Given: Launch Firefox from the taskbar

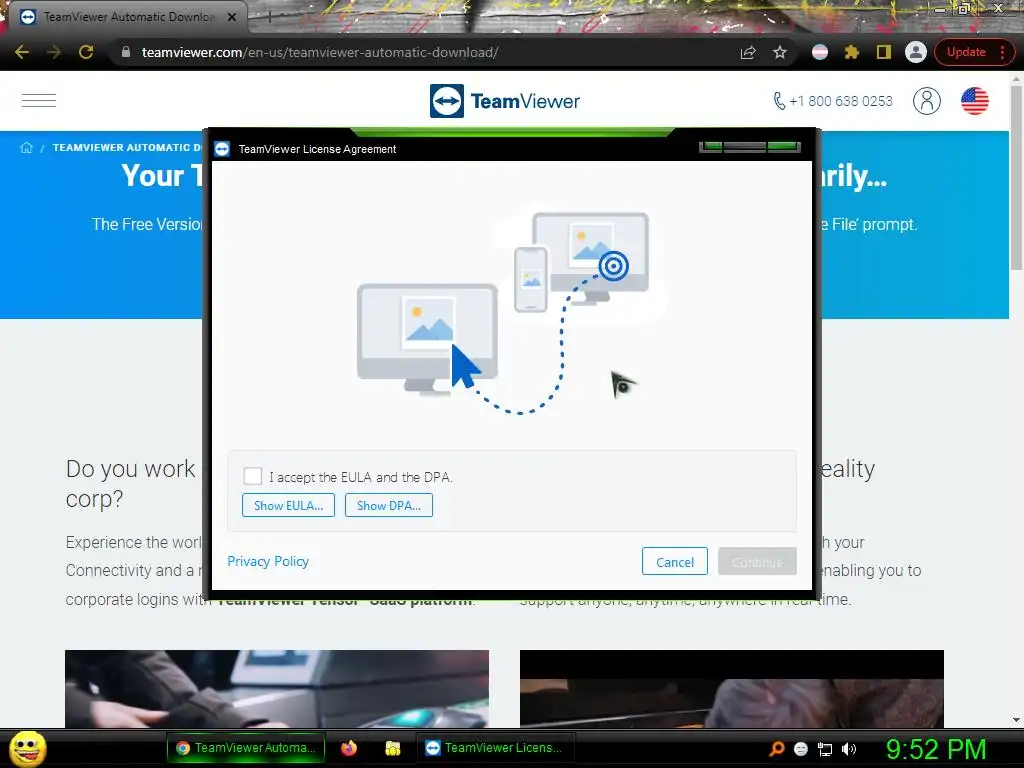Looking at the screenshot, I should click(349, 748).
